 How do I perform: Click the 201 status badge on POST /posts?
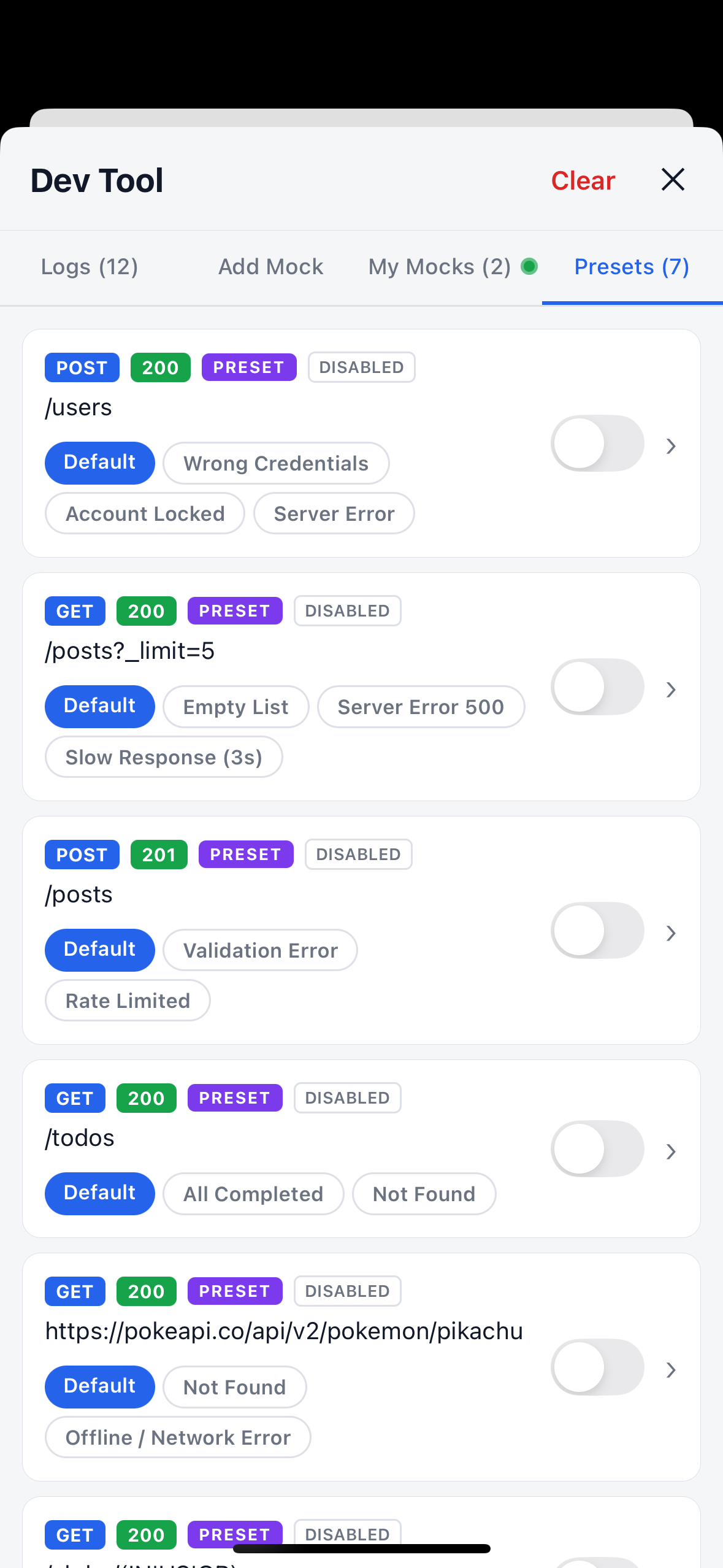(x=159, y=855)
